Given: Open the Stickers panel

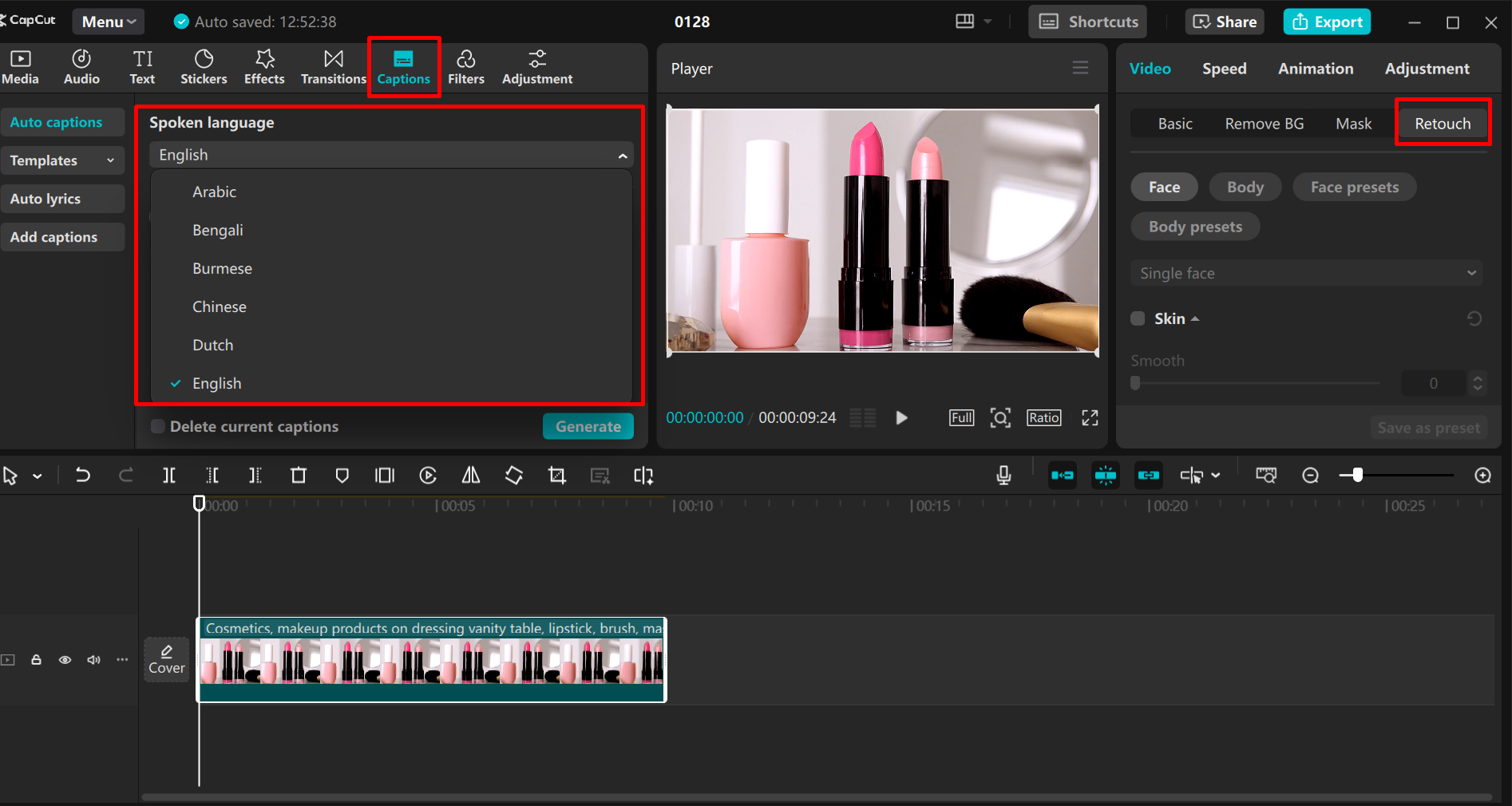Looking at the screenshot, I should tap(204, 66).
